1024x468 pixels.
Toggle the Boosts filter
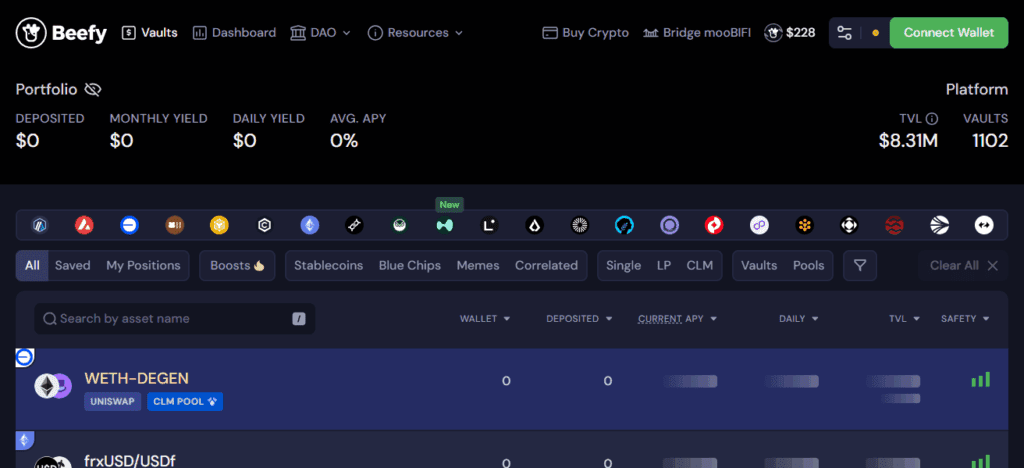tap(237, 266)
